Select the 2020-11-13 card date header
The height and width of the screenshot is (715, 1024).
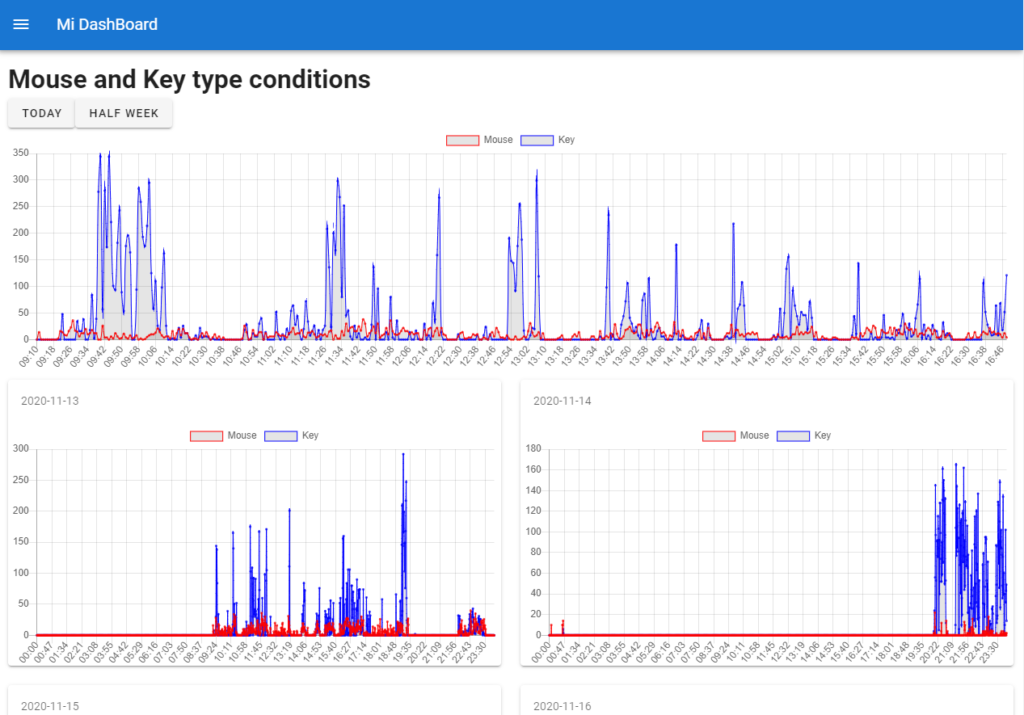(50, 401)
